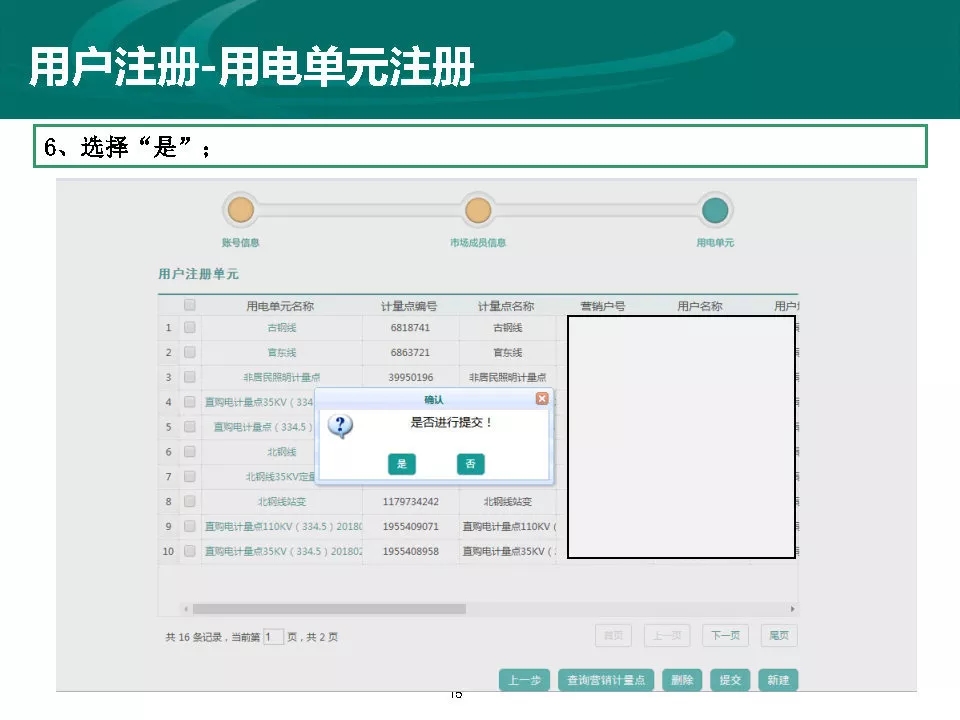Click the 账号信息 step circle
Screen dimensions: 960x720
(x=241, y=210)
